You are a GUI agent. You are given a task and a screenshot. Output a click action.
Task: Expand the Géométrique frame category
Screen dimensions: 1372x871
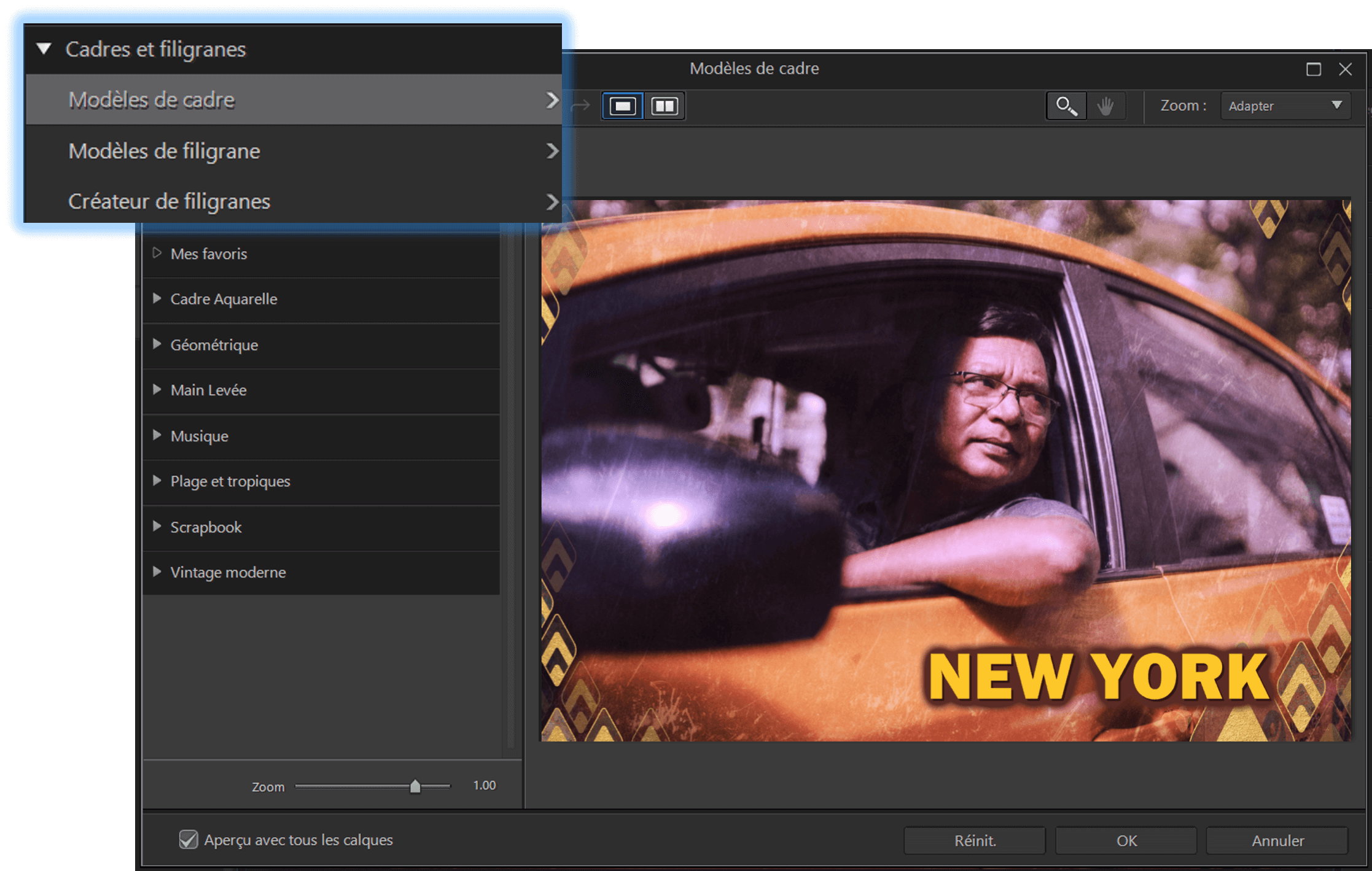161,344
